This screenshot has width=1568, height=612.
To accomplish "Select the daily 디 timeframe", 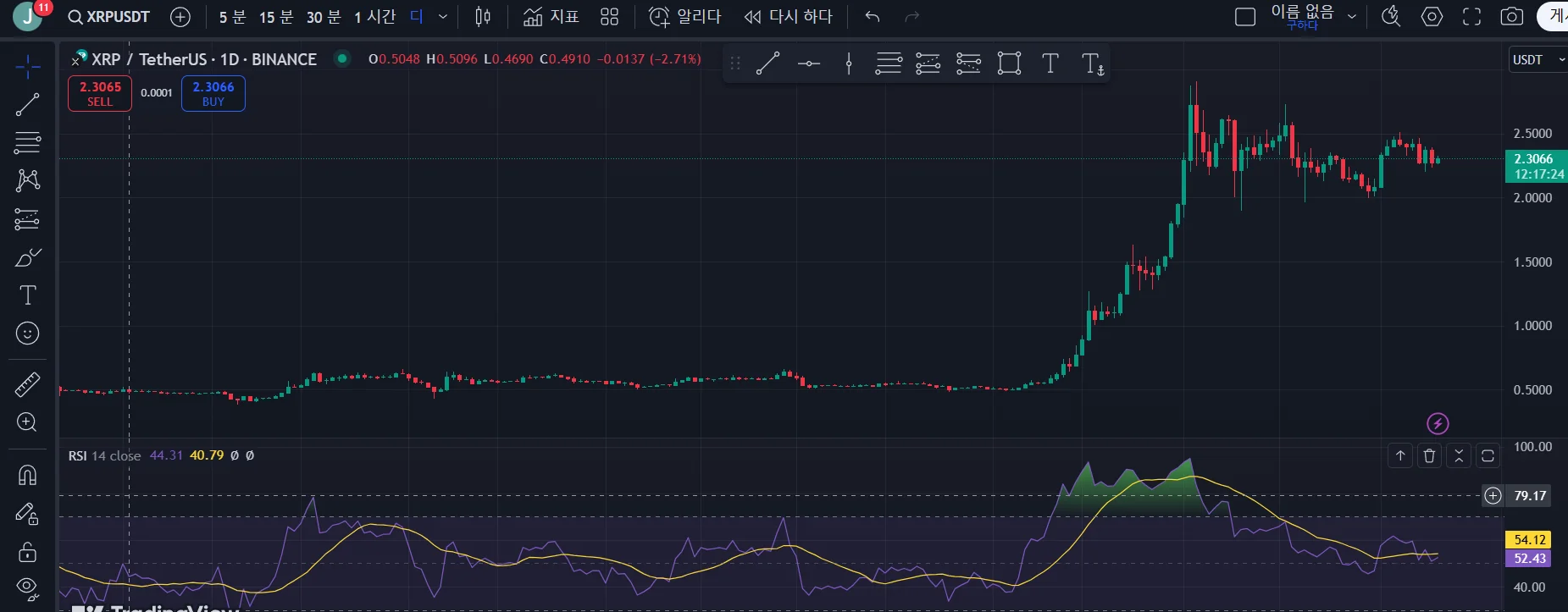I will pyautogui.click(x=416, y=17).
